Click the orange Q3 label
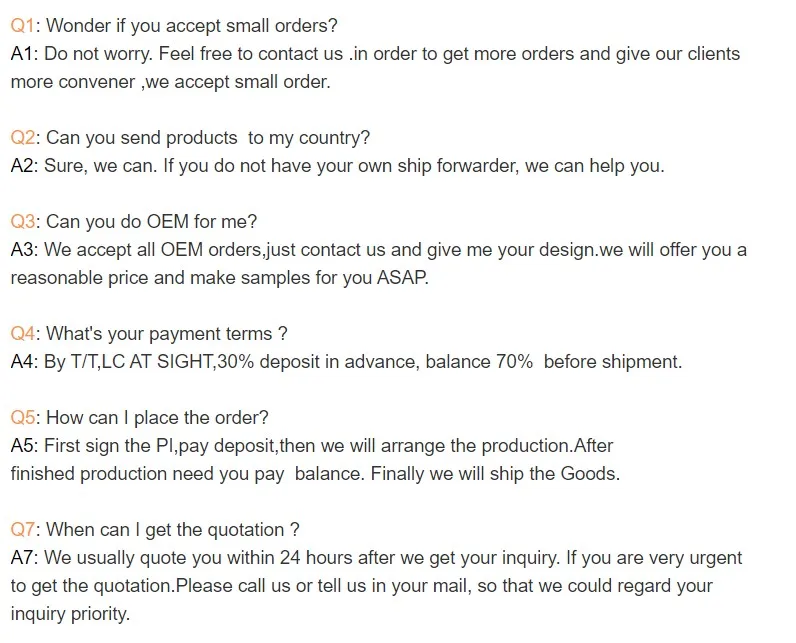796x643 pixels. coord(23,222)
